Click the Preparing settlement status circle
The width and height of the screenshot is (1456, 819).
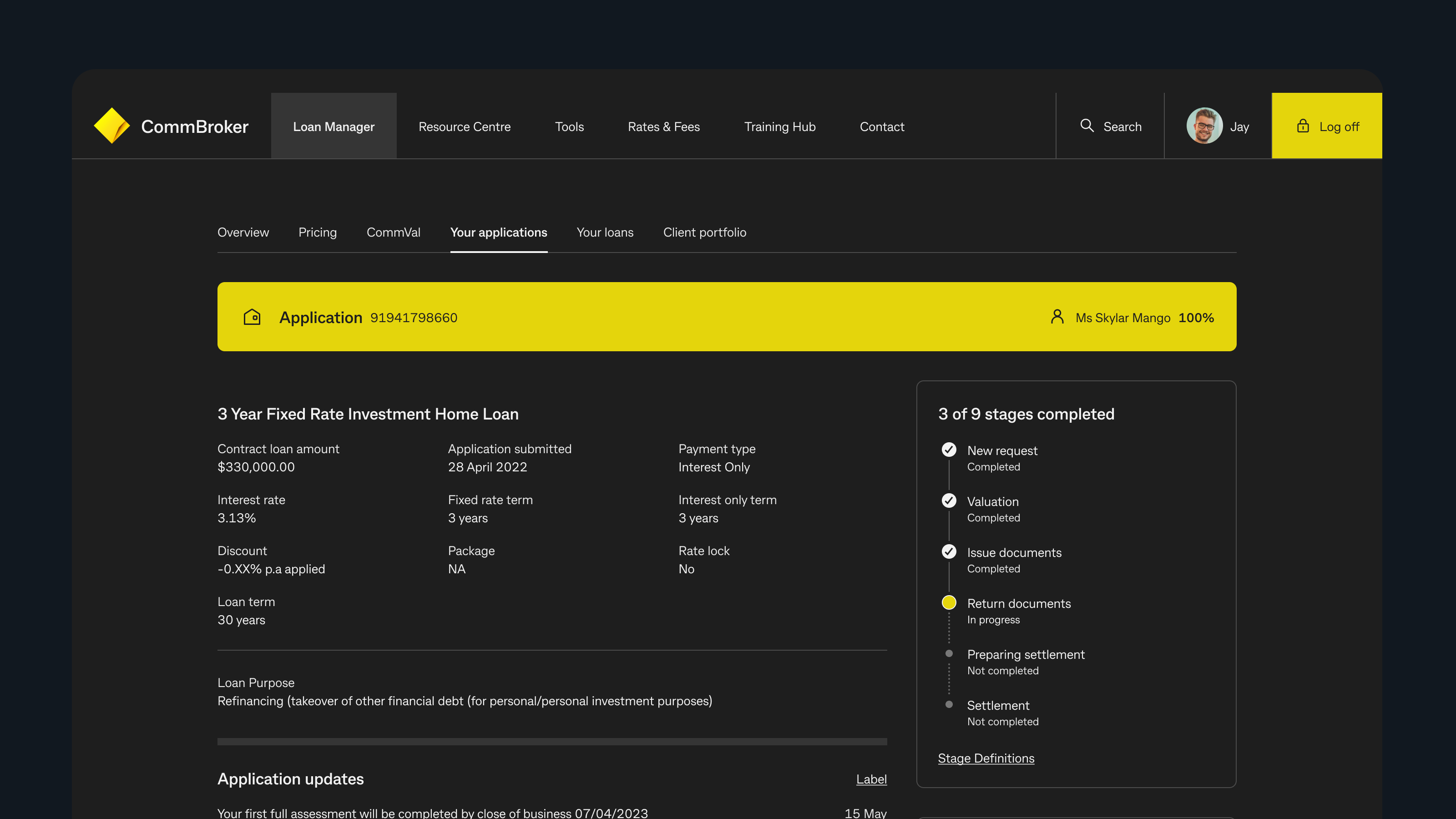click(x=948, y=653)
